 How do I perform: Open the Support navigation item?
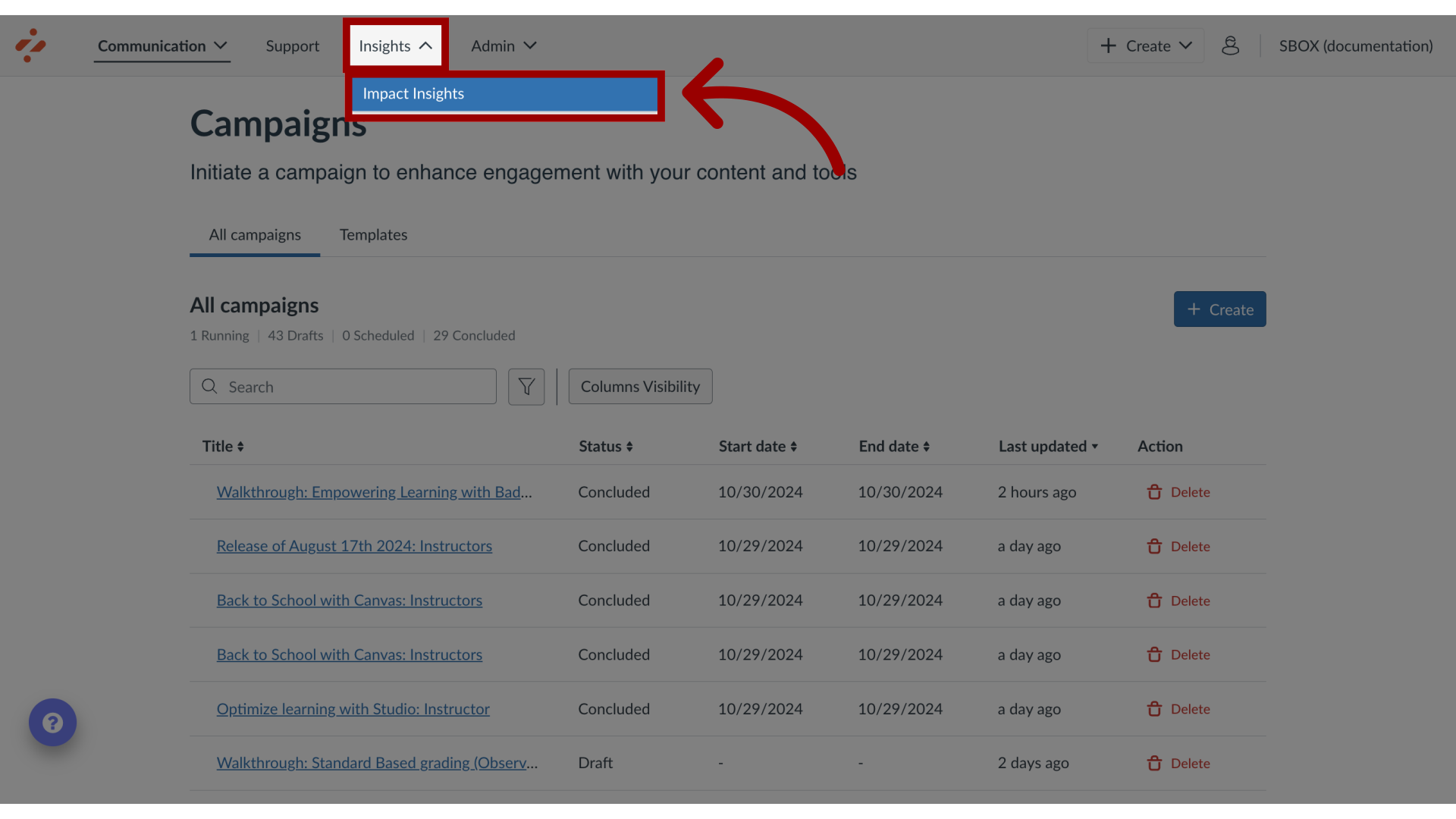tap(292, 45)
